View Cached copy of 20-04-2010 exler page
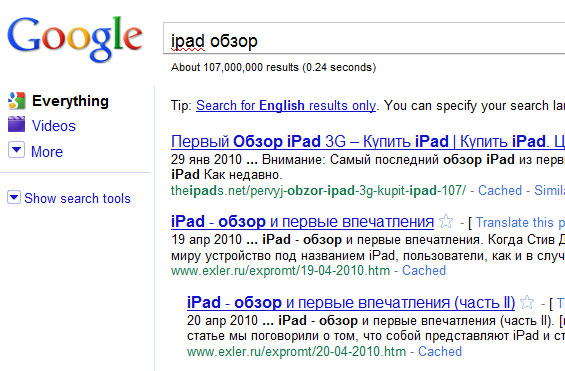 (440, 352)
